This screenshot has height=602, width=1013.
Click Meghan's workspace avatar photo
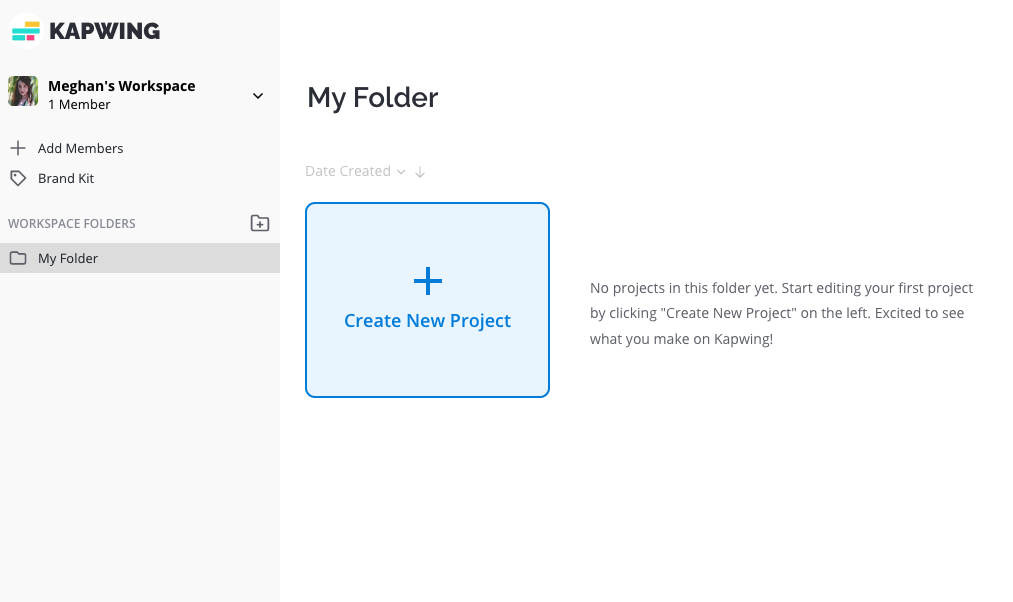(x=23, y=92)
